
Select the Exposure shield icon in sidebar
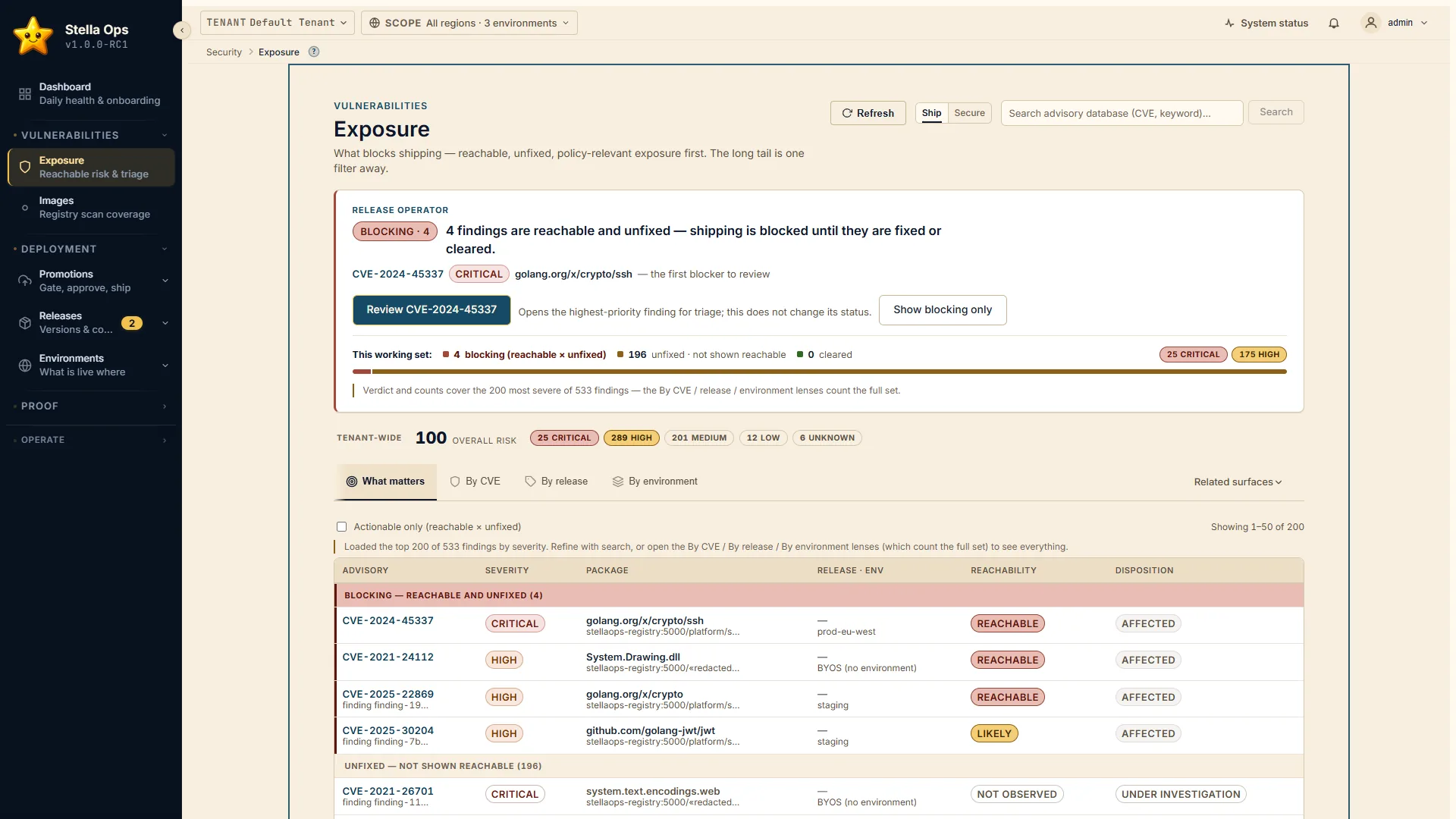[25, 168]
